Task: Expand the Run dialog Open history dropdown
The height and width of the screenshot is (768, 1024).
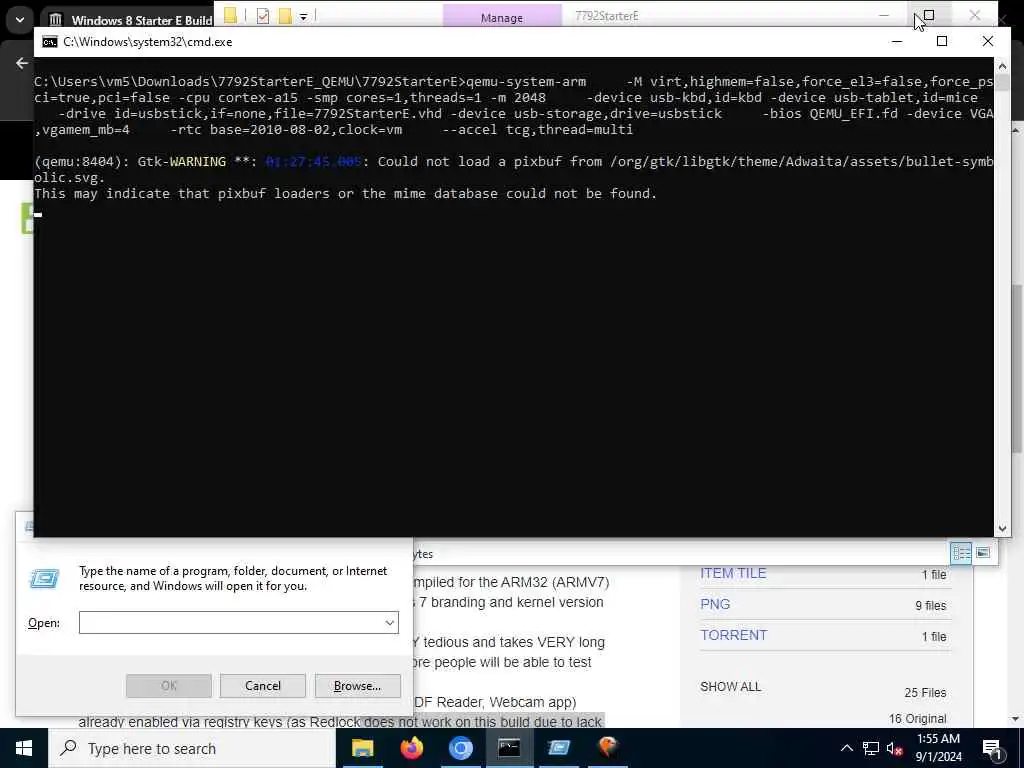Action: [x=390, y=622]
